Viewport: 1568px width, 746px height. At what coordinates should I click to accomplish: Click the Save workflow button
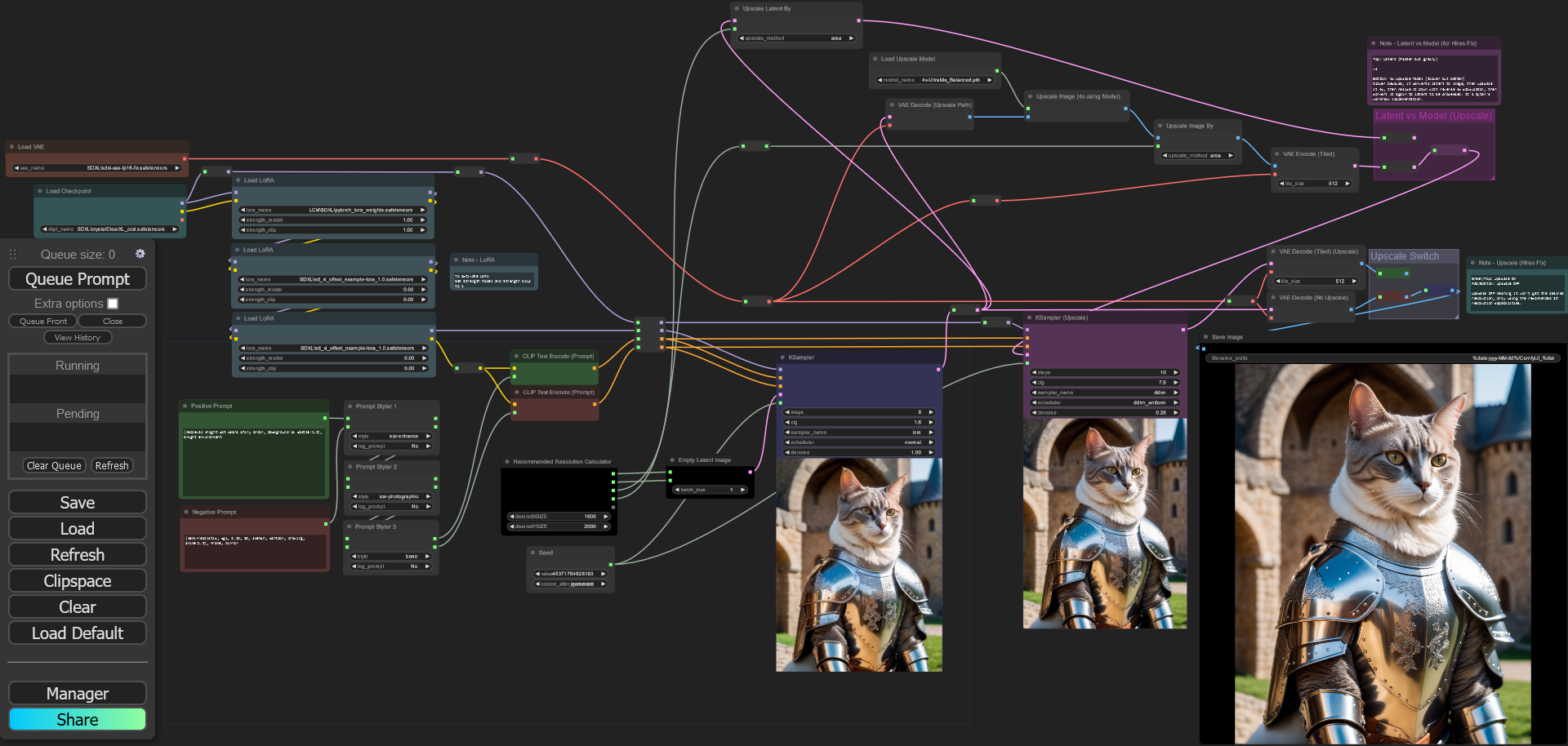78,503
